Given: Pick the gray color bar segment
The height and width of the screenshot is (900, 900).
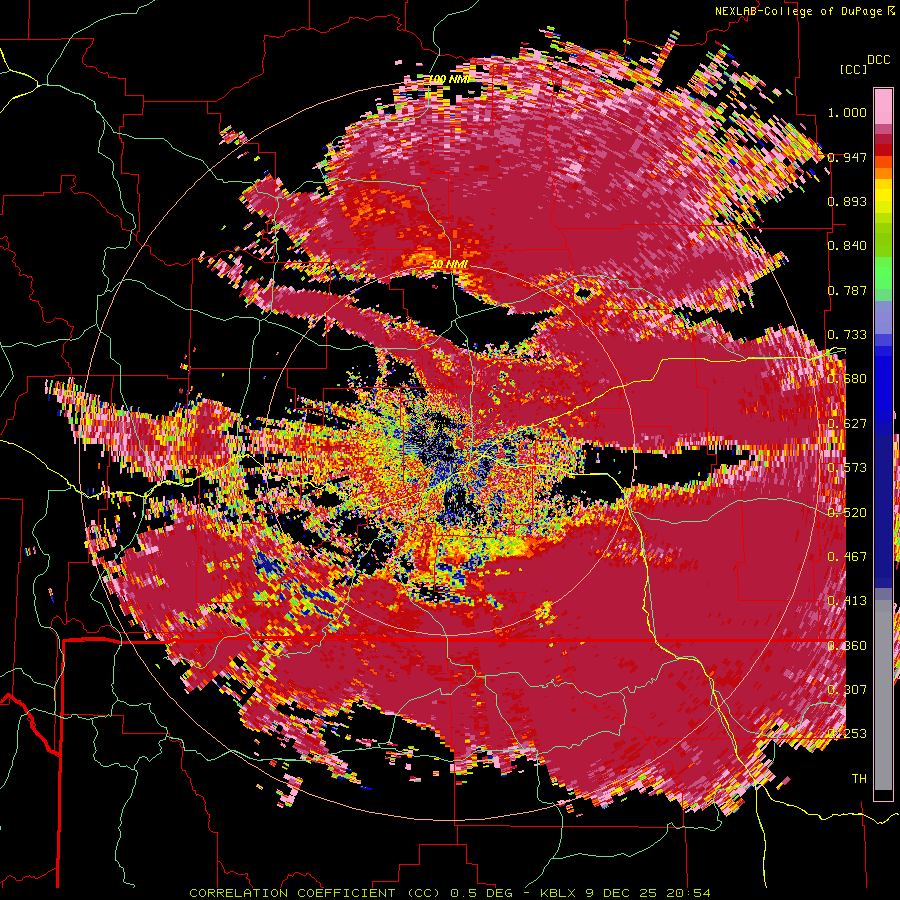Looking at the screenshot, I should (883, 695).
